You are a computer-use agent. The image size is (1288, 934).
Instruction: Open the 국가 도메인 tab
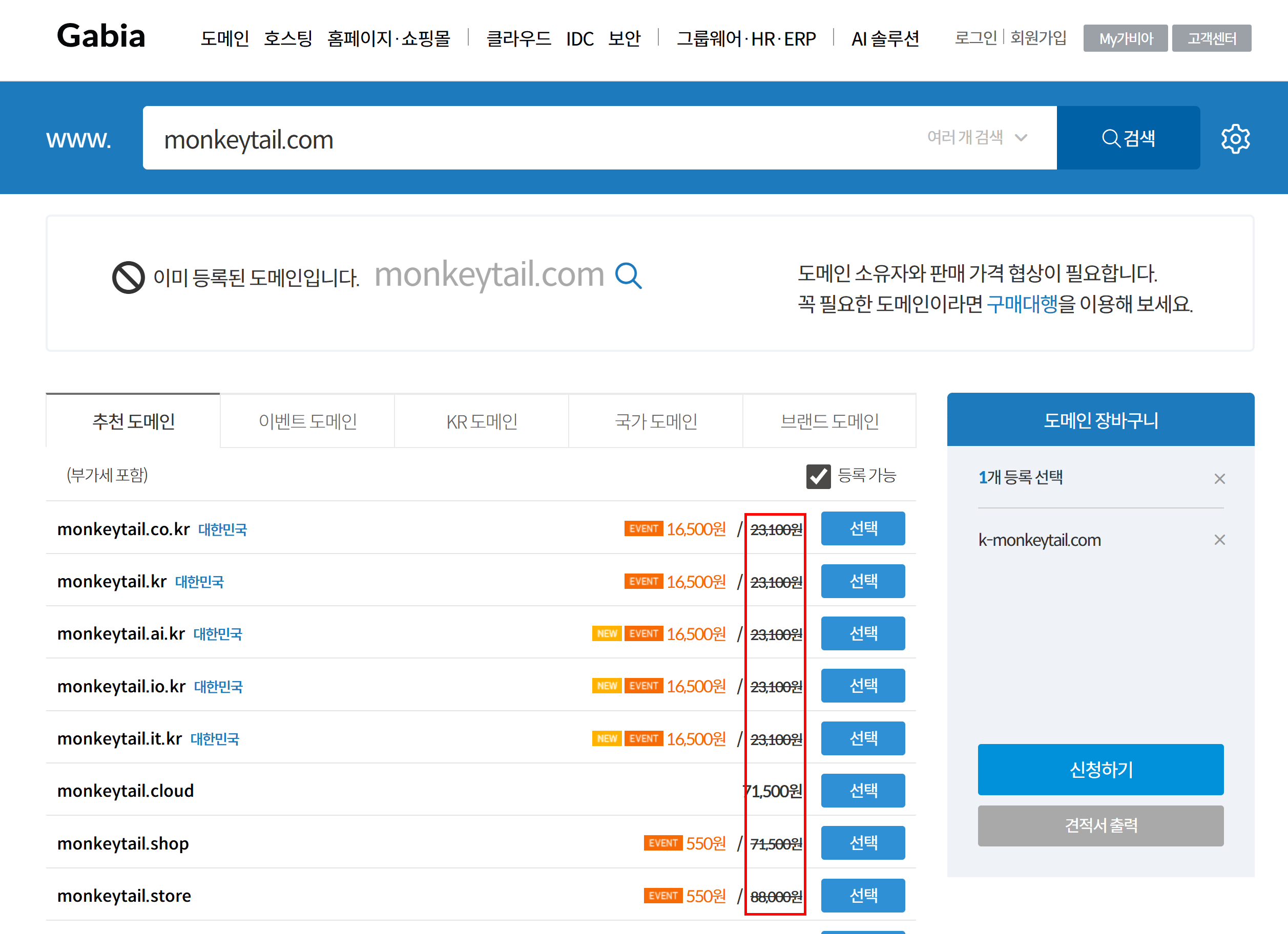click(x=656, y=421)
